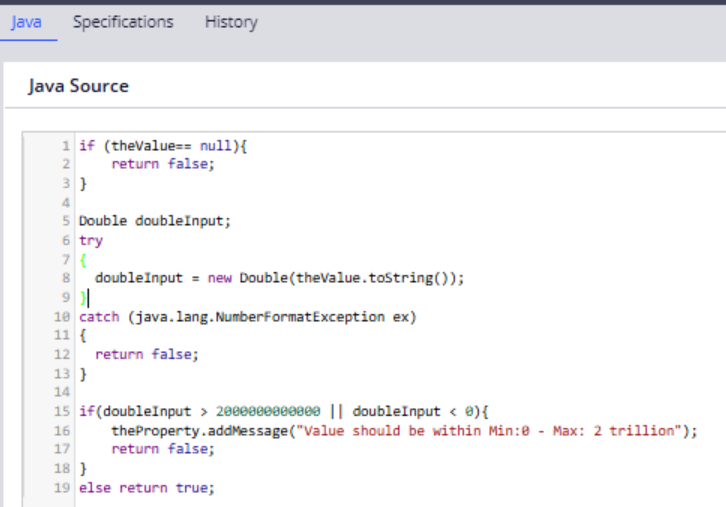Image resolution: width=726 pixels, height=507 pixels.
Task: Switch to the Java tab
Action: [x=26, y=22]
